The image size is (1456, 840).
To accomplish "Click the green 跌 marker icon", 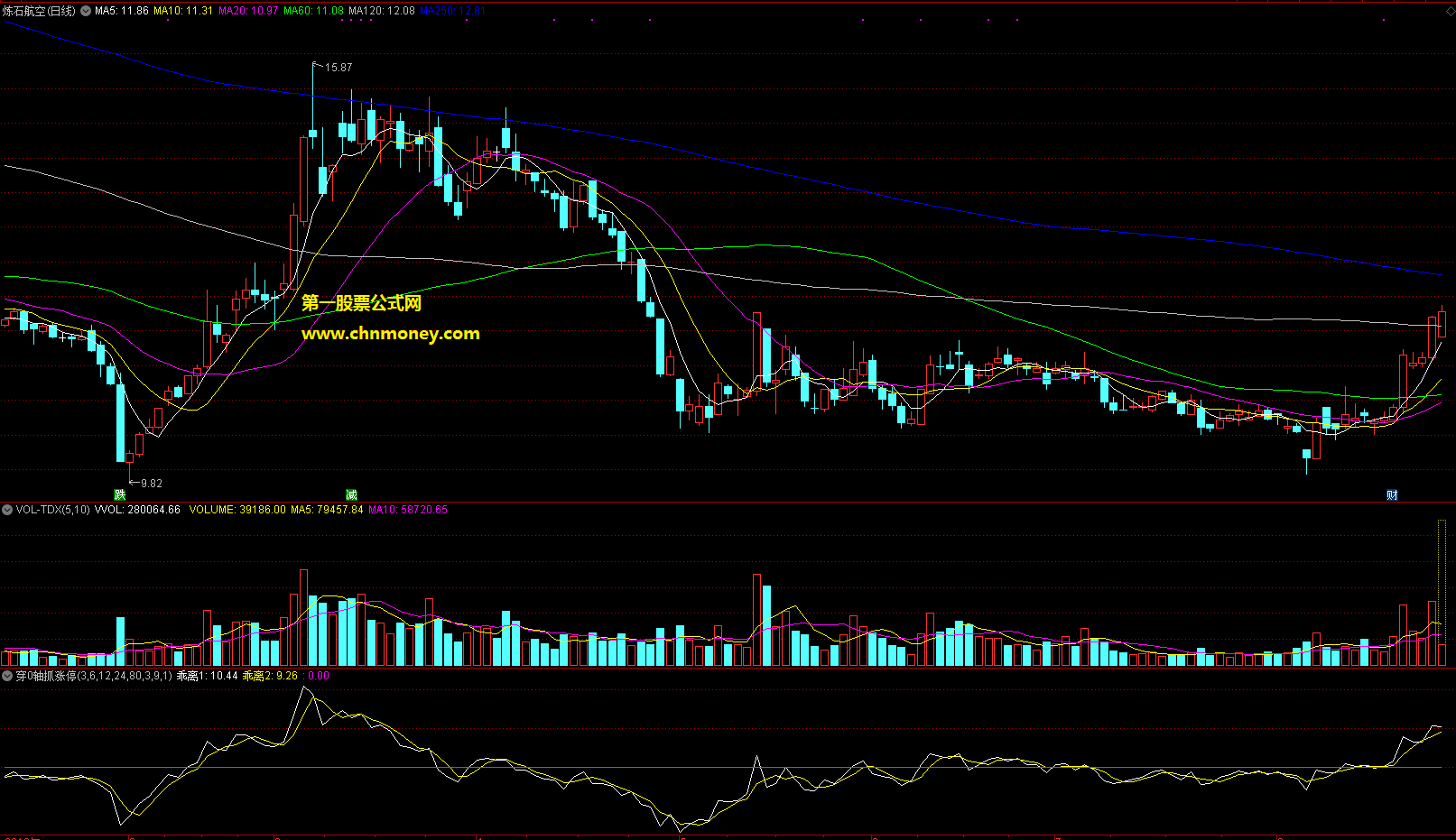I will [x=120, y=494].
